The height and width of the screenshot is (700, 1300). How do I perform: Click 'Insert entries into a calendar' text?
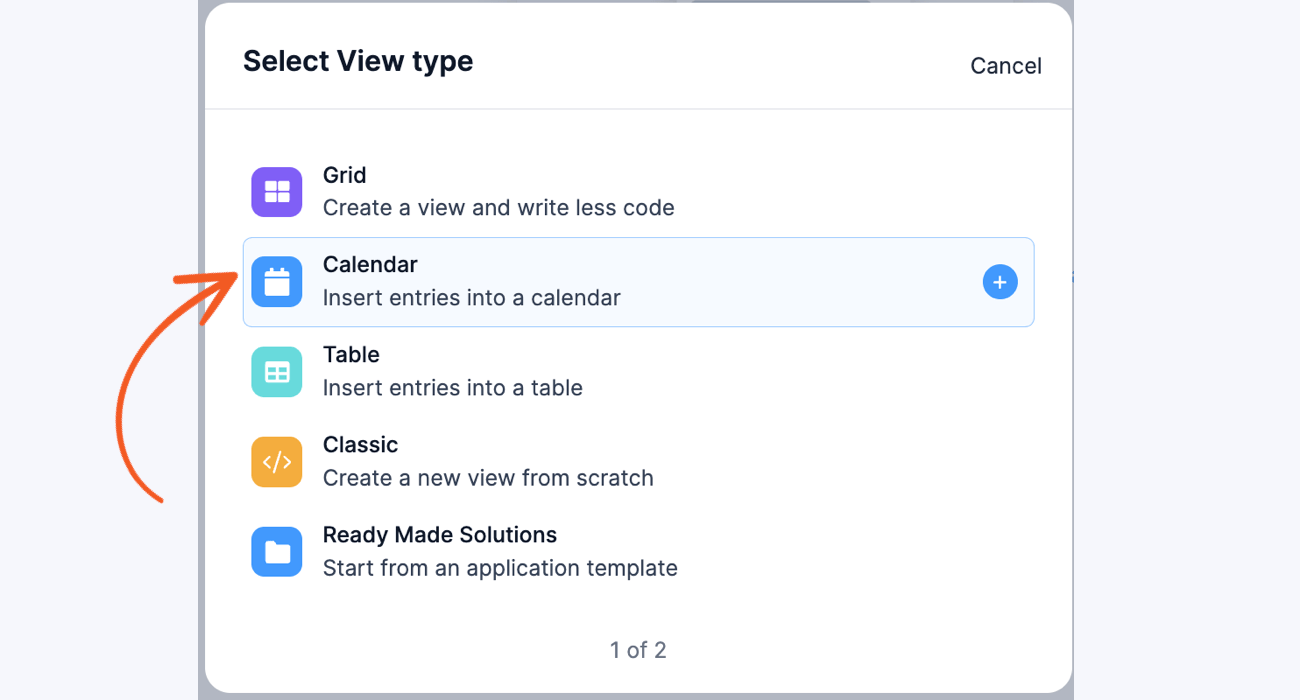[471, 297]
